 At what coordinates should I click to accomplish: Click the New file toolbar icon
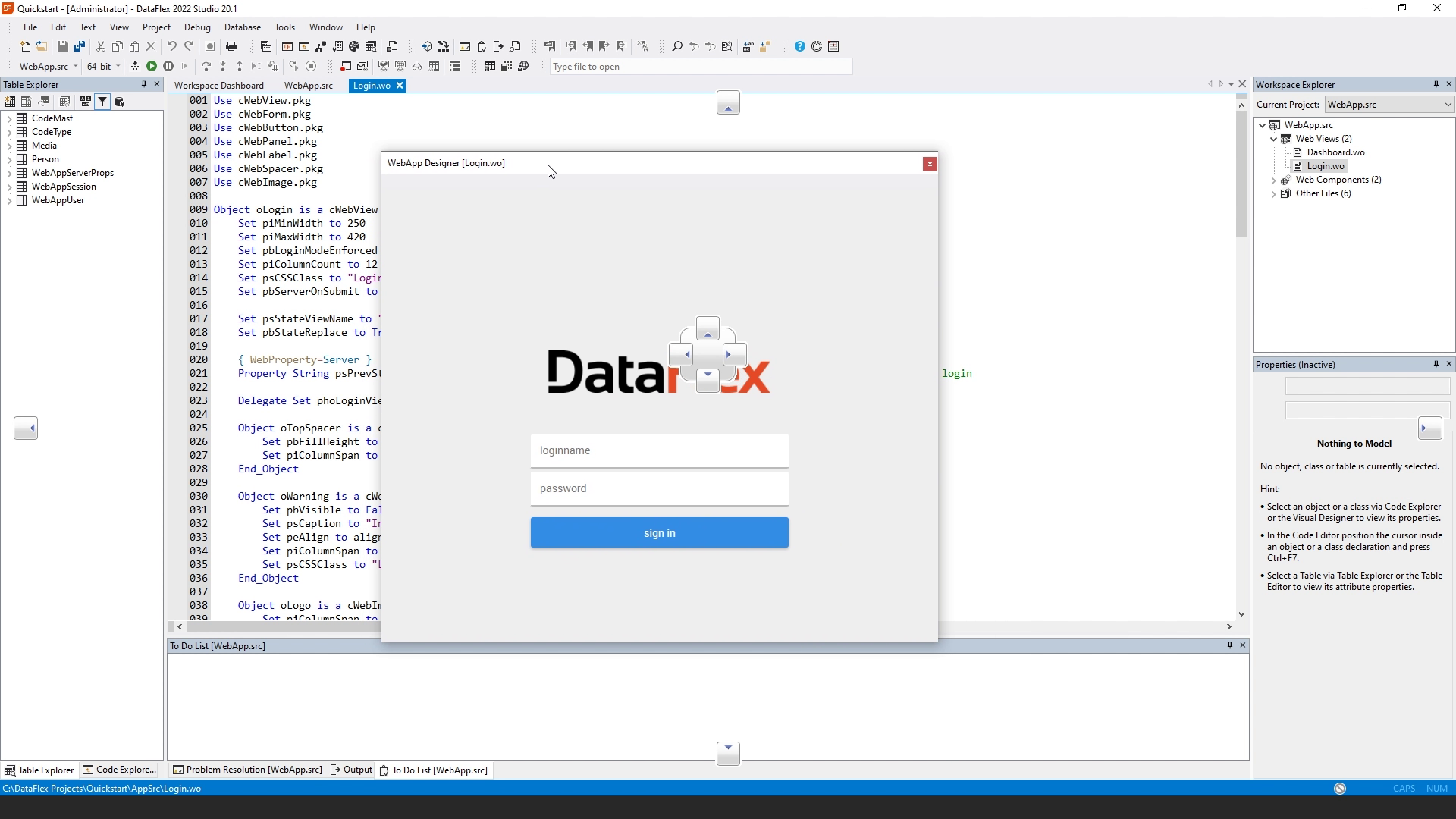(x=25, y=46)
